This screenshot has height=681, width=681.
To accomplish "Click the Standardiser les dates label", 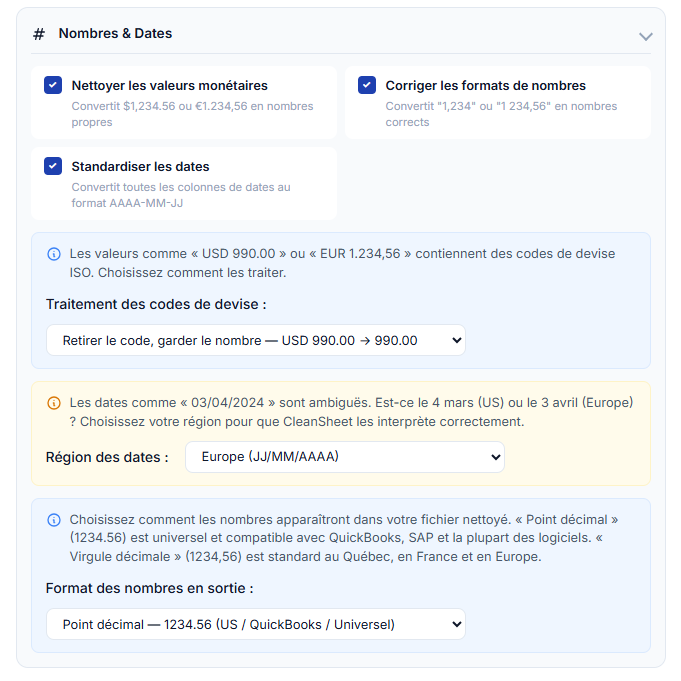I will click(x=140, y=167).
